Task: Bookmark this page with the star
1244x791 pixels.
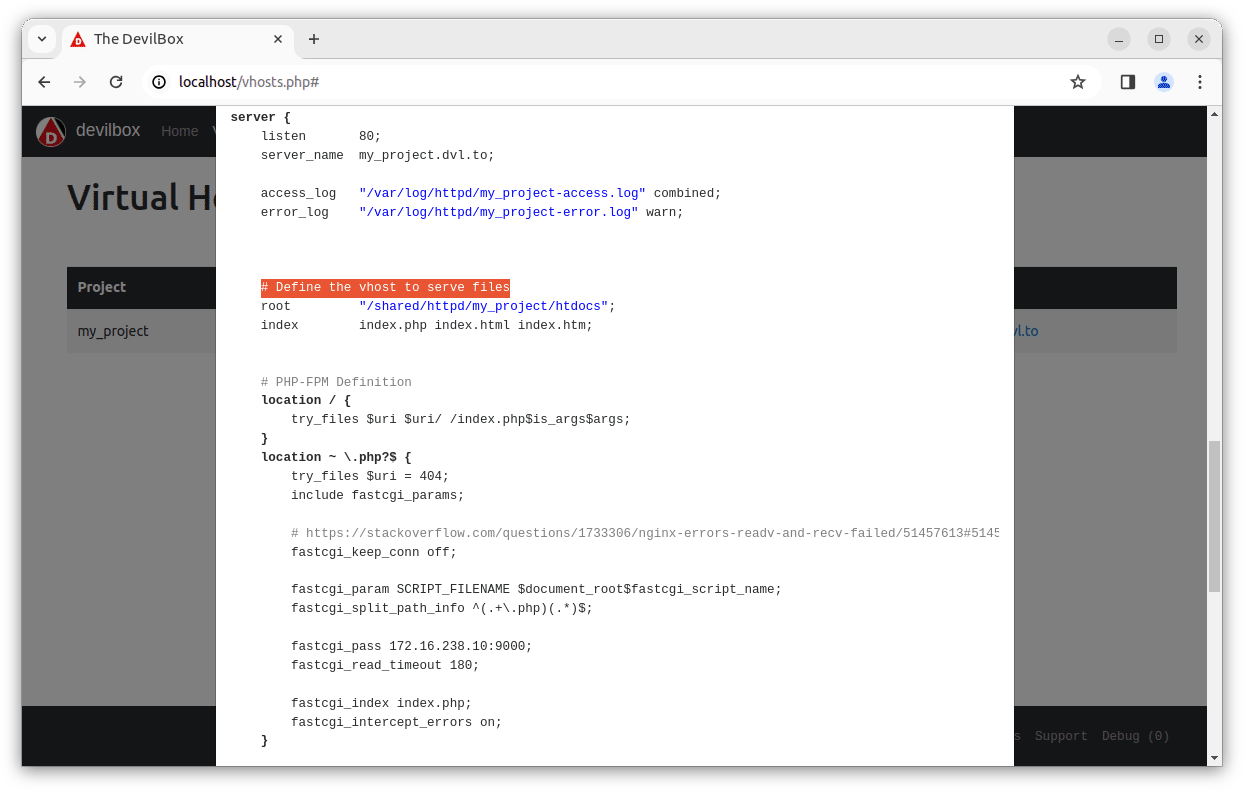Action: click(x=1077, y=82)
